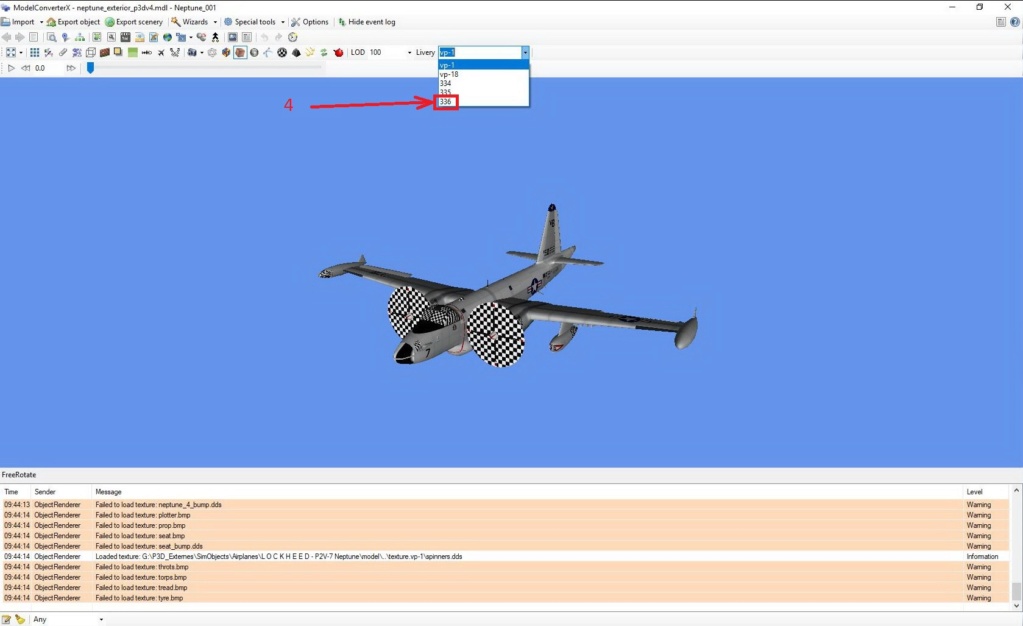Click the green swap arrows icon
The height and width of the screenshot is (626, 1023).
[324, 52]
